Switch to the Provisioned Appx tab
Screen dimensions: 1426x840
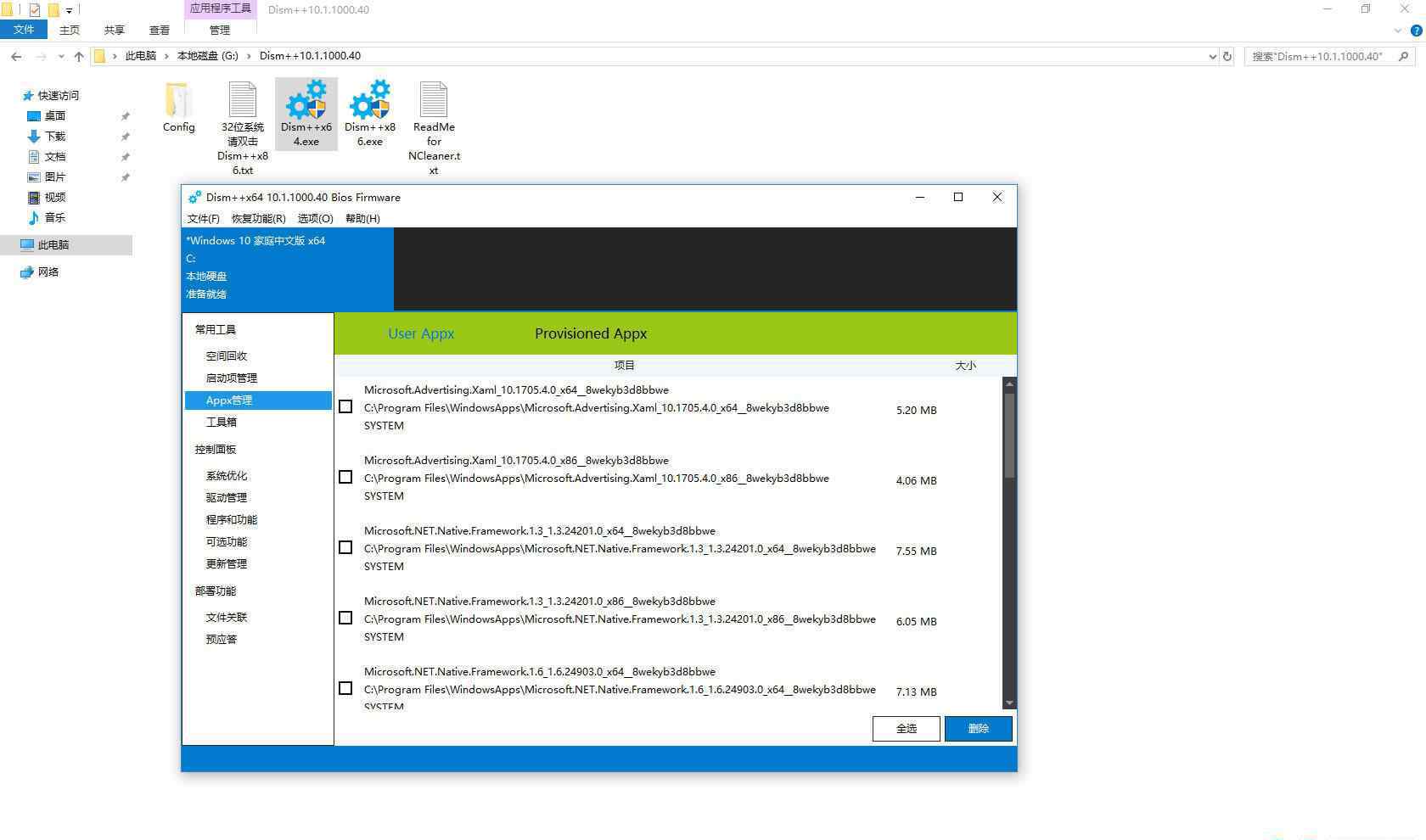click(x=591, y=333)
